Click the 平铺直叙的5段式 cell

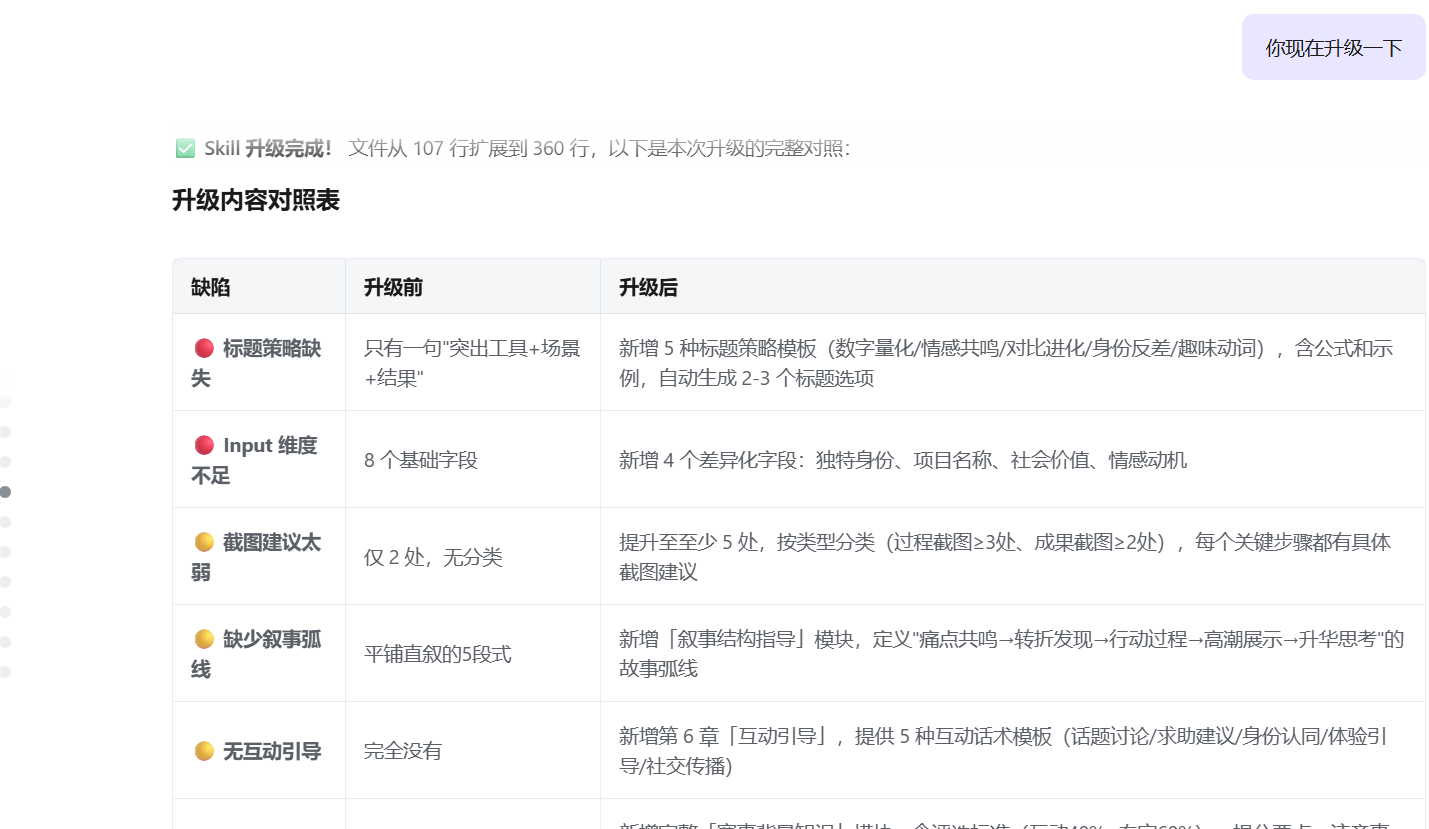click(x=437, y=654)
